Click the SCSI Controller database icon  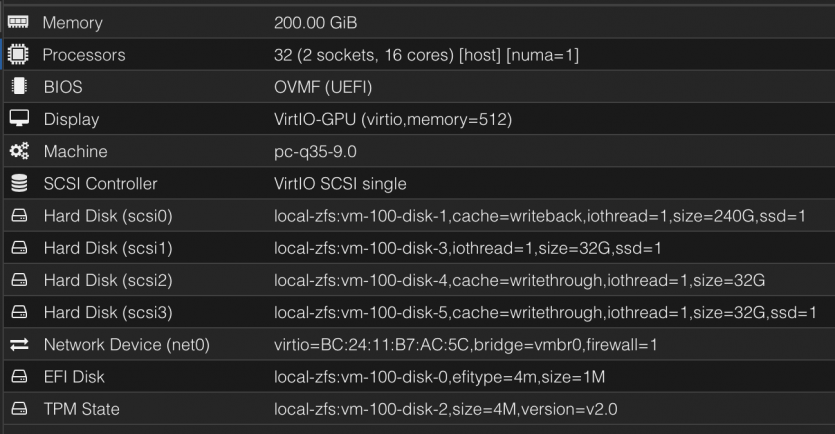[x=18, y=184]
